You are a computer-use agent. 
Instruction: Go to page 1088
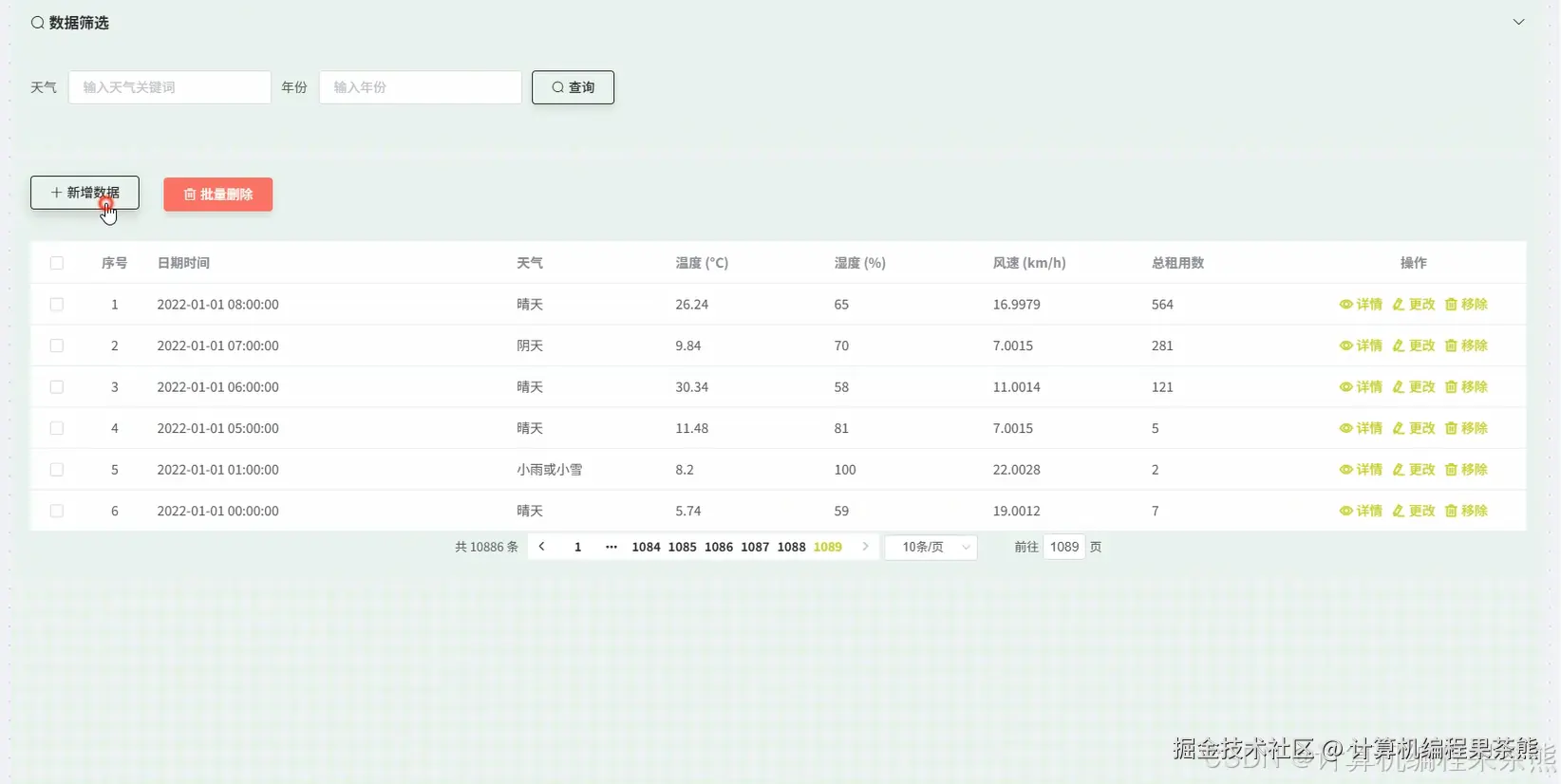pyautogui.click(x=791, y=547)
